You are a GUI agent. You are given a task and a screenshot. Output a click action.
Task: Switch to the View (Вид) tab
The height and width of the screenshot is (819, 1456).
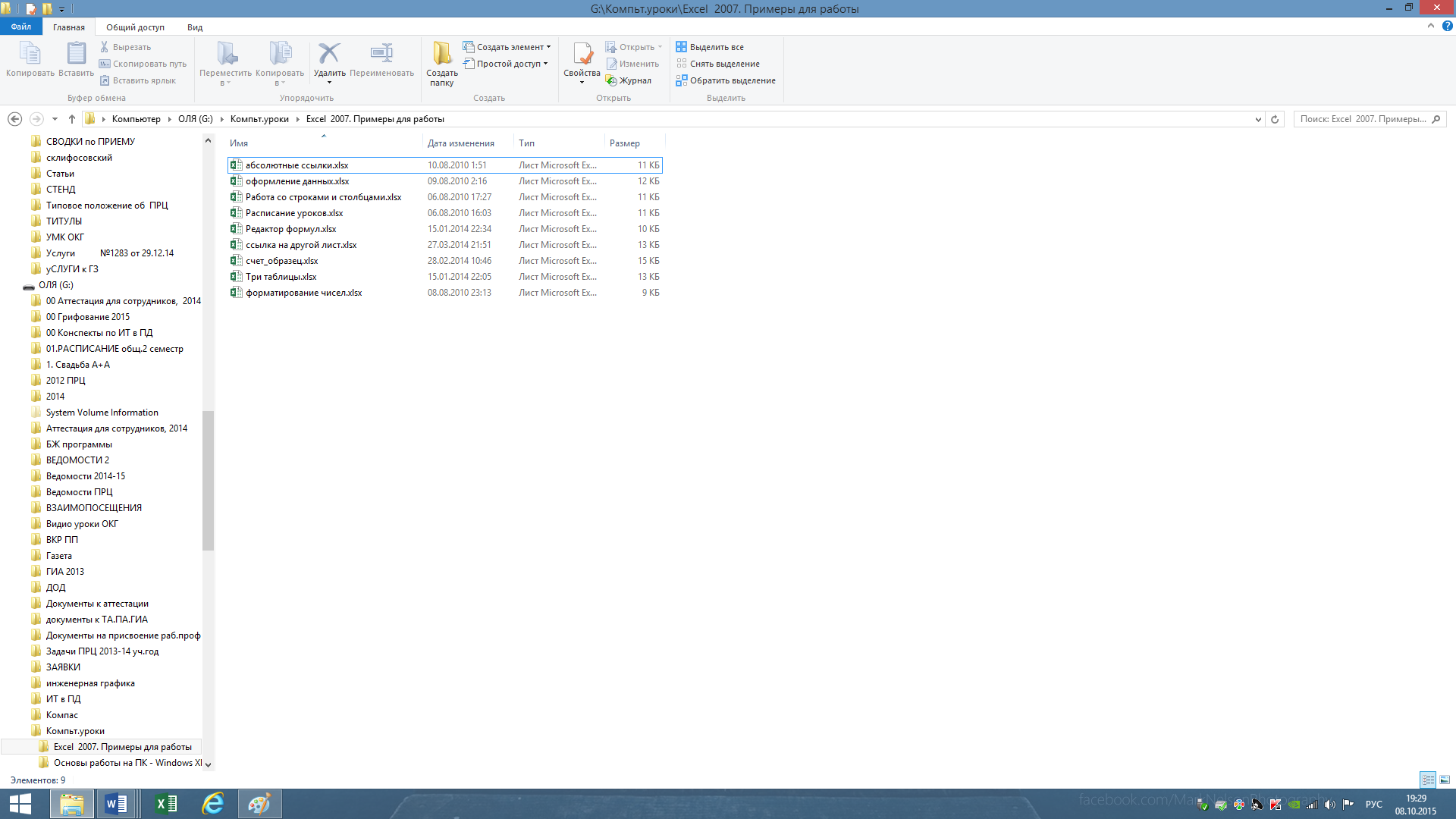195,27
